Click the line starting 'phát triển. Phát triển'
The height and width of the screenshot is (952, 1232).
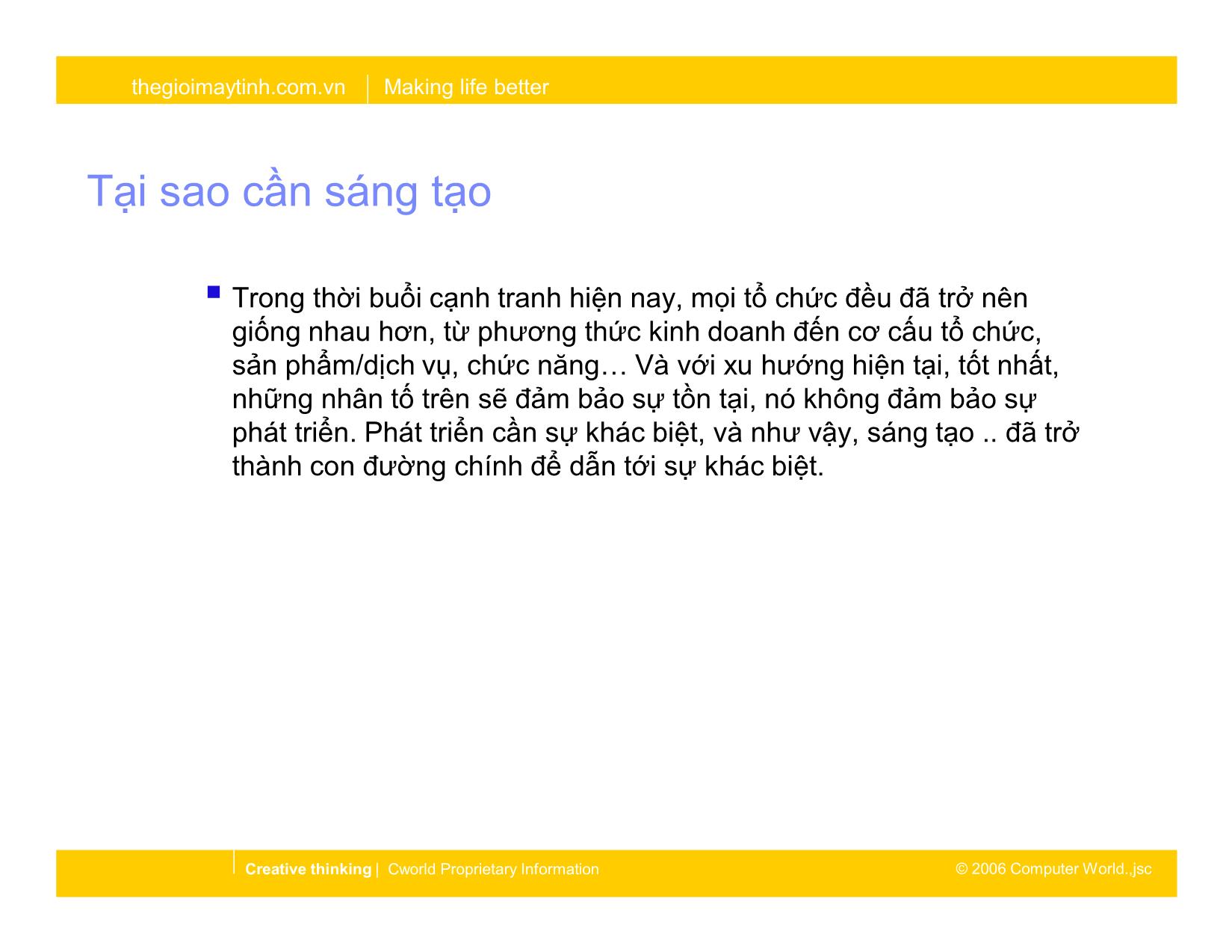pyautogui.click(x=654, y=433)
